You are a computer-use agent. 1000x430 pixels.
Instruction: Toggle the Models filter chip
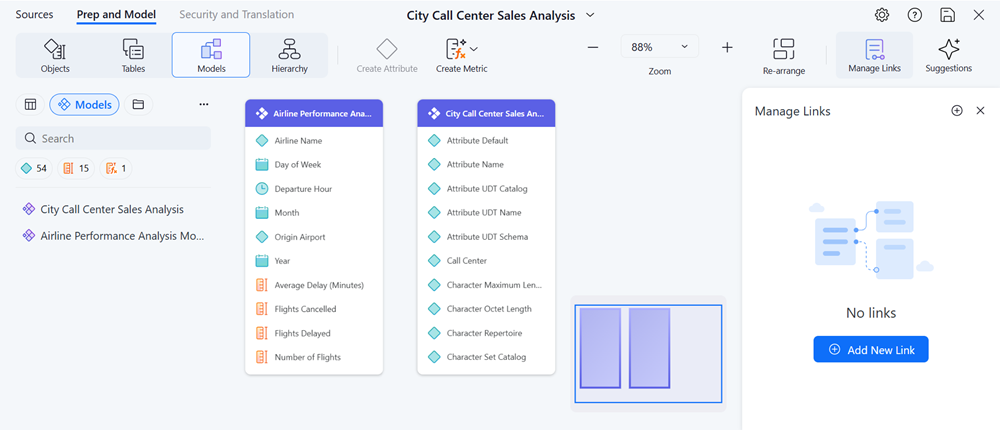(x=84, y=104)
